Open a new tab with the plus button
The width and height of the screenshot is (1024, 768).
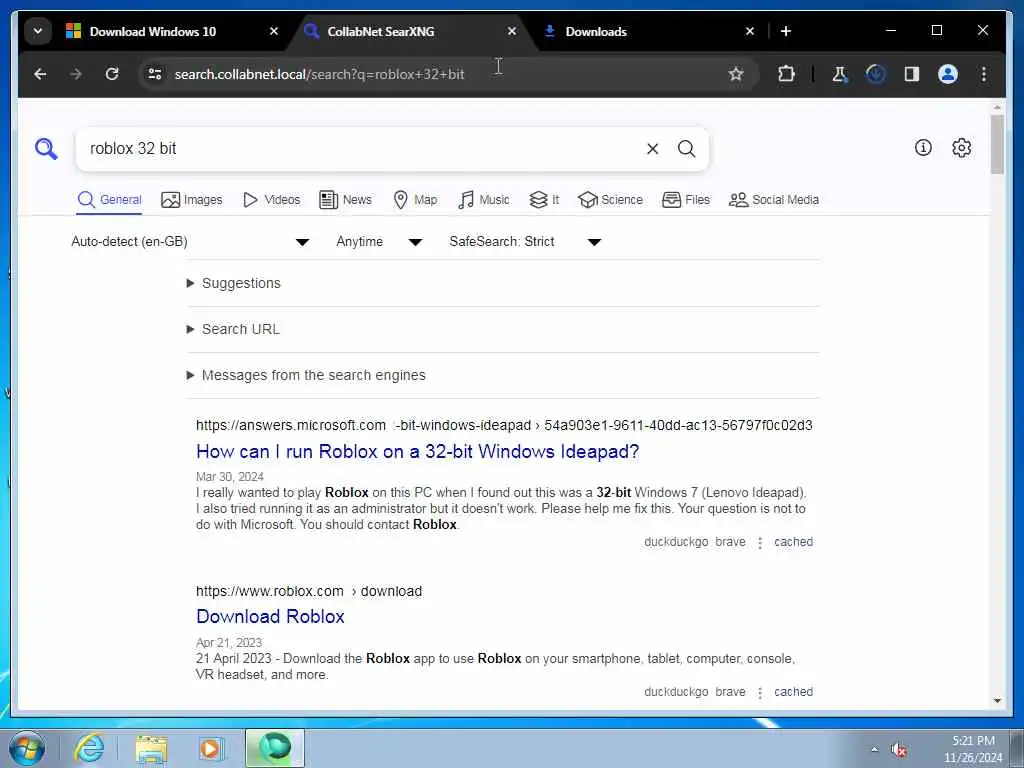[786, 31]
